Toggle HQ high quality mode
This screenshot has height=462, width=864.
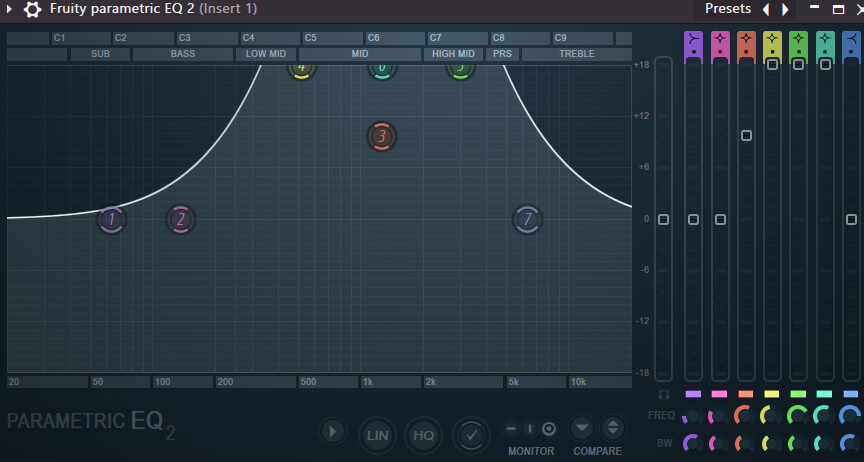(x=424, y=436)
